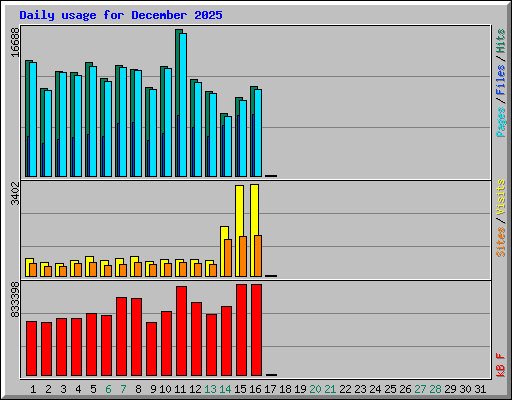512x400 pixels.
Task: Click the title 'Daily usage for December 2025'
Action: 121,15
